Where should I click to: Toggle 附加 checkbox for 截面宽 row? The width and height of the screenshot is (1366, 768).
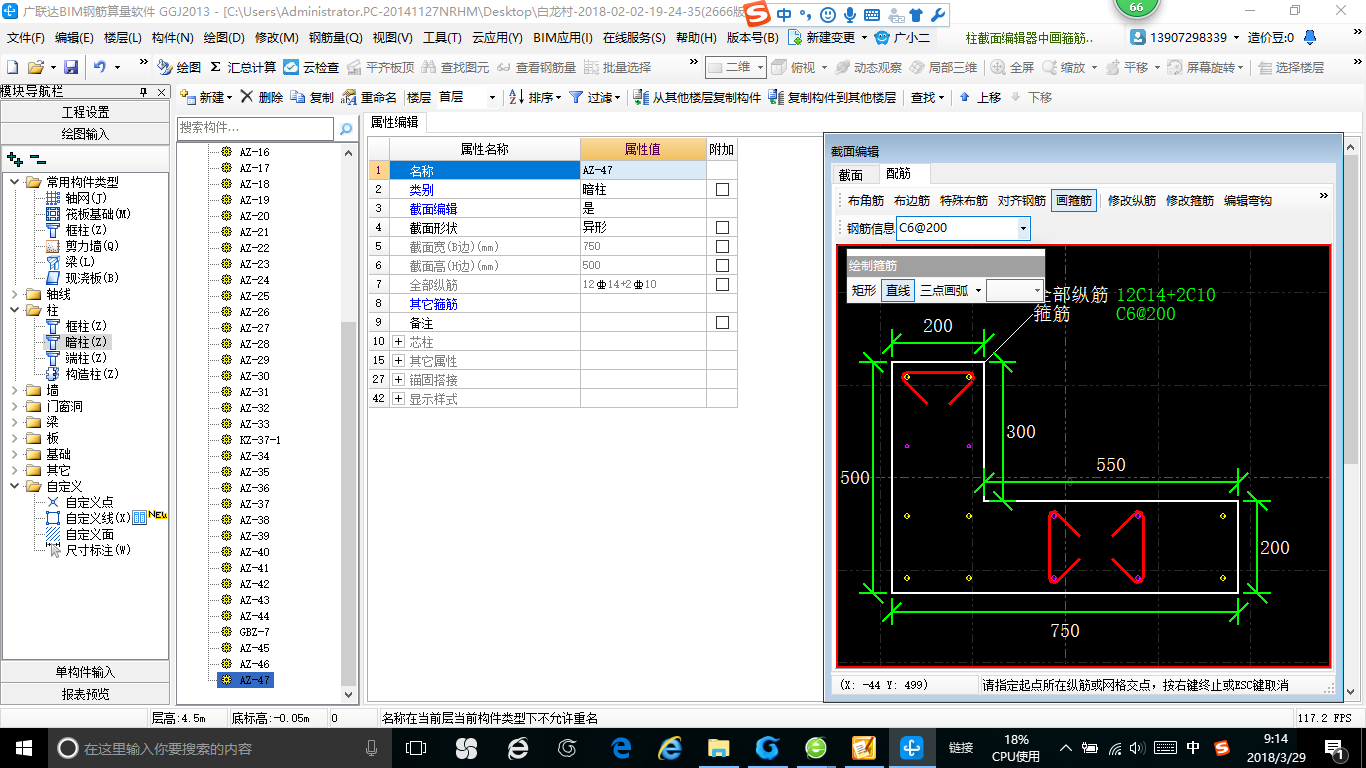[x=722, y=246]
